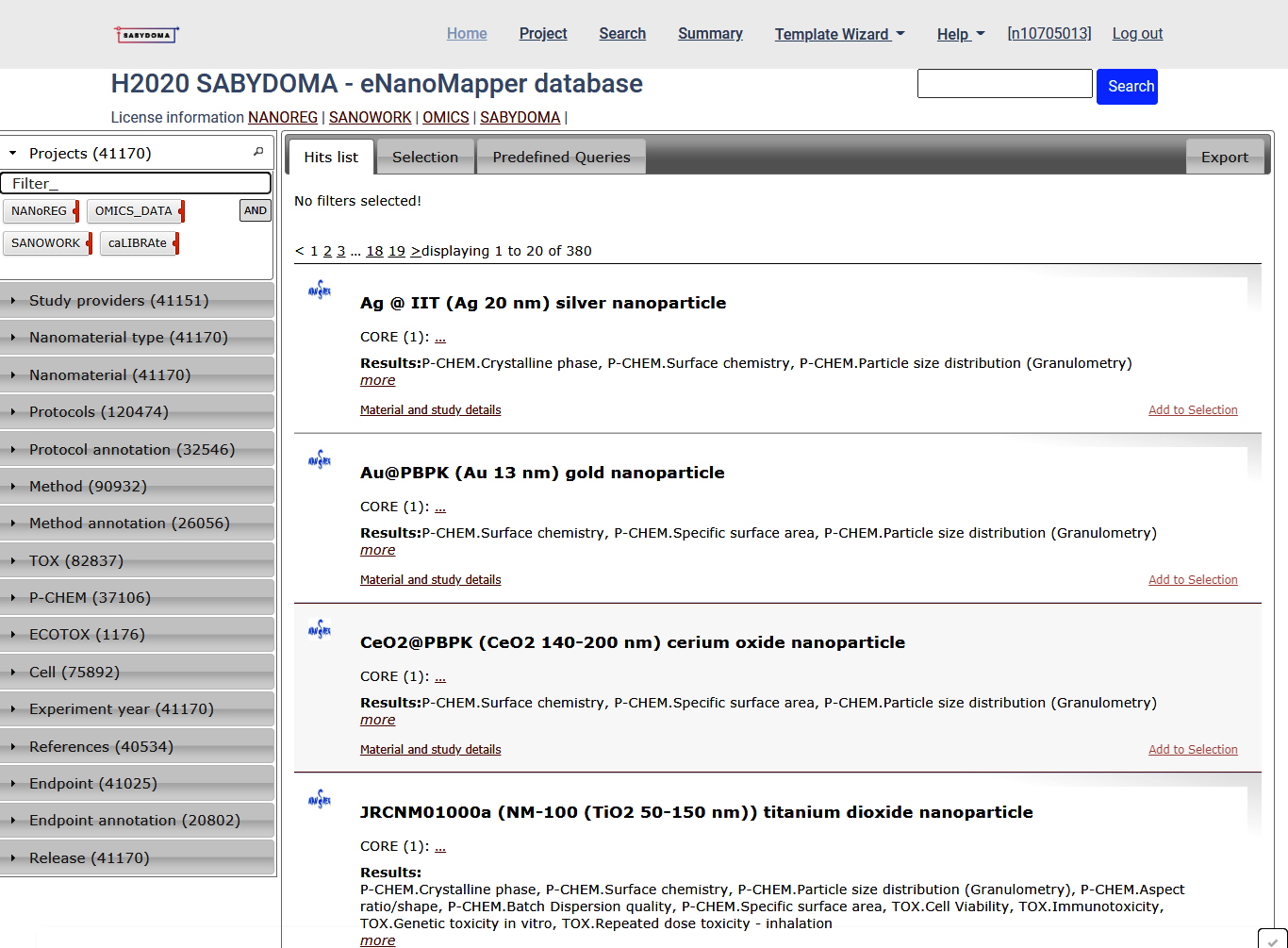1288x948 pixels.
Task: Click the checkmark icon at bottom right corner
Action: (1272, 940)
